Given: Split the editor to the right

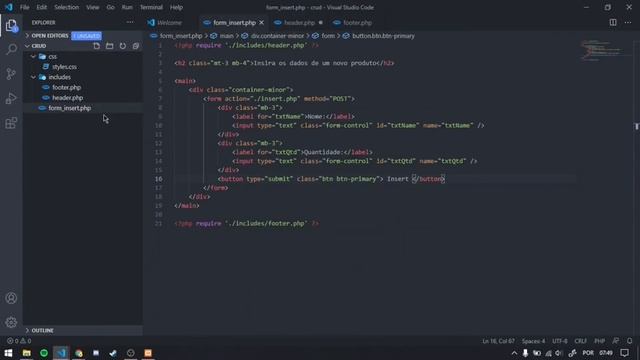Looking at the screenshot, I should pyautogui.click(x=613, y=22).
